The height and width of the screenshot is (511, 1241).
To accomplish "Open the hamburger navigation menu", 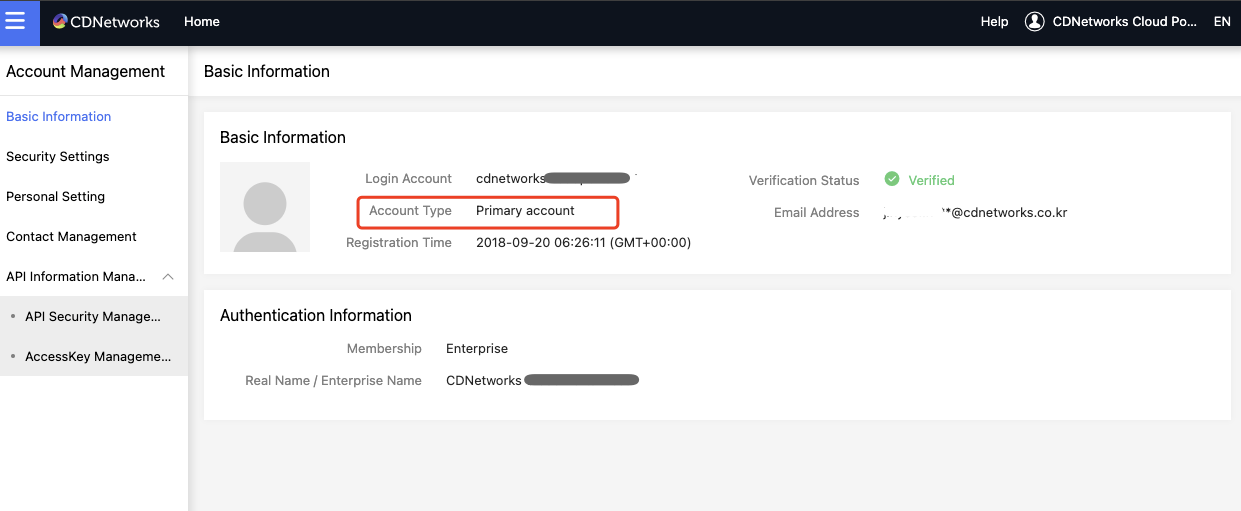I will point(15,22).
